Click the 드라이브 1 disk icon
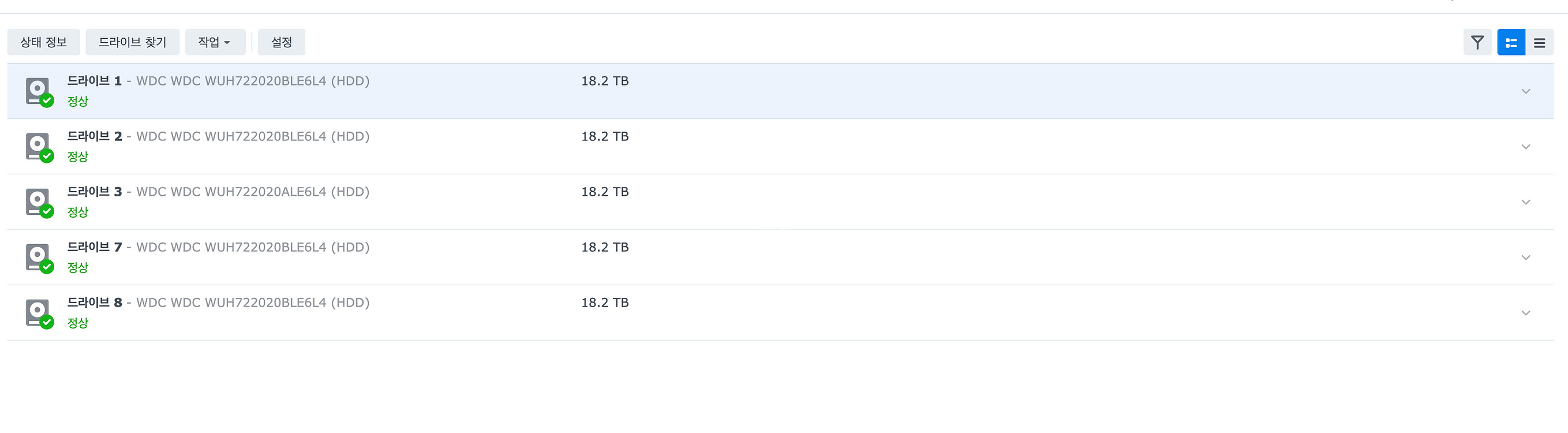1568x433 pixels. tap(40, 91)
